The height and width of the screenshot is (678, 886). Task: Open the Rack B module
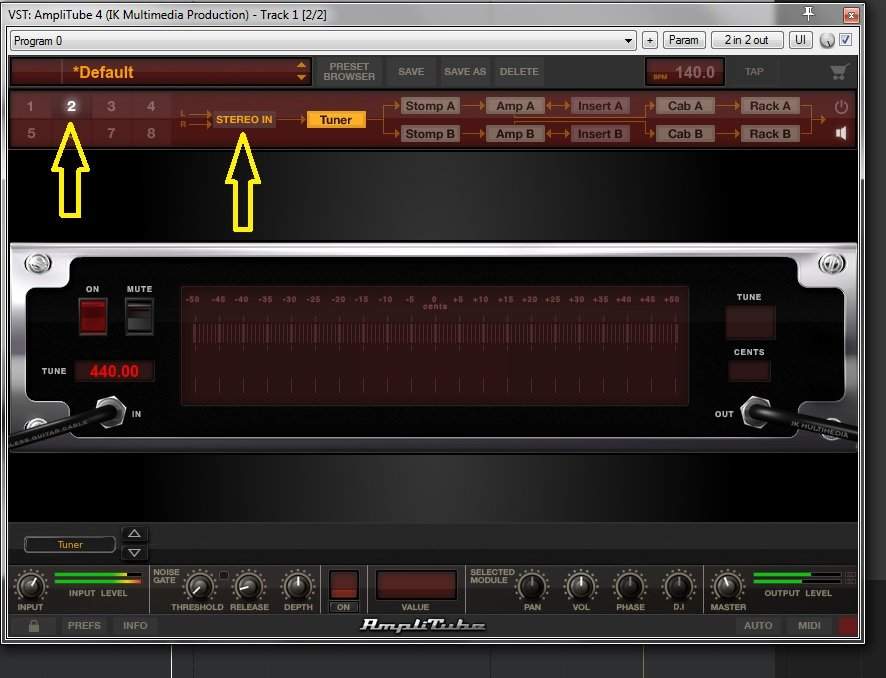click(770, 134)
